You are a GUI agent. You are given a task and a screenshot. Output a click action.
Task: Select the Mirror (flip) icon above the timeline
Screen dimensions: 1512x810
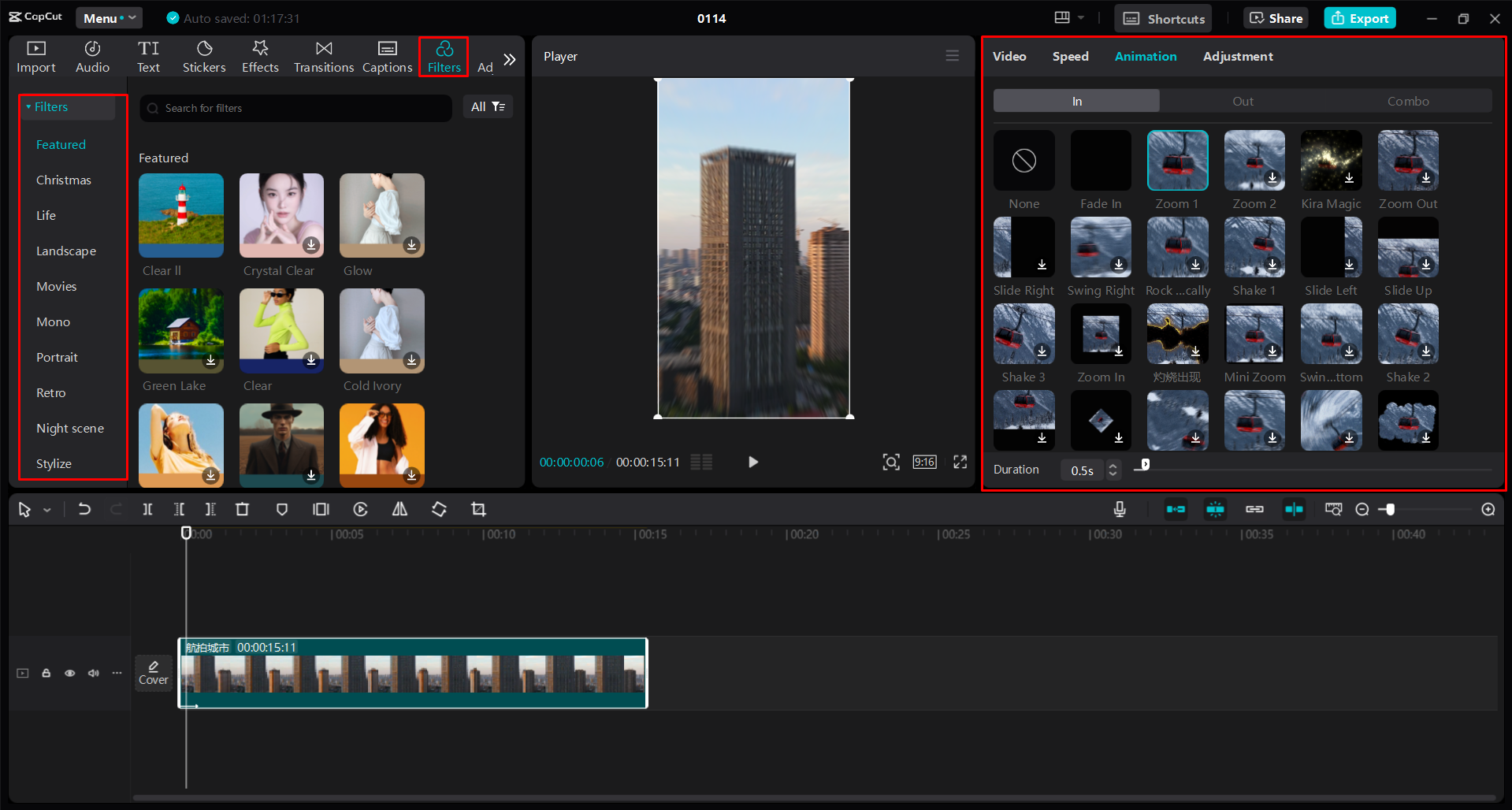tap(399, 509)
